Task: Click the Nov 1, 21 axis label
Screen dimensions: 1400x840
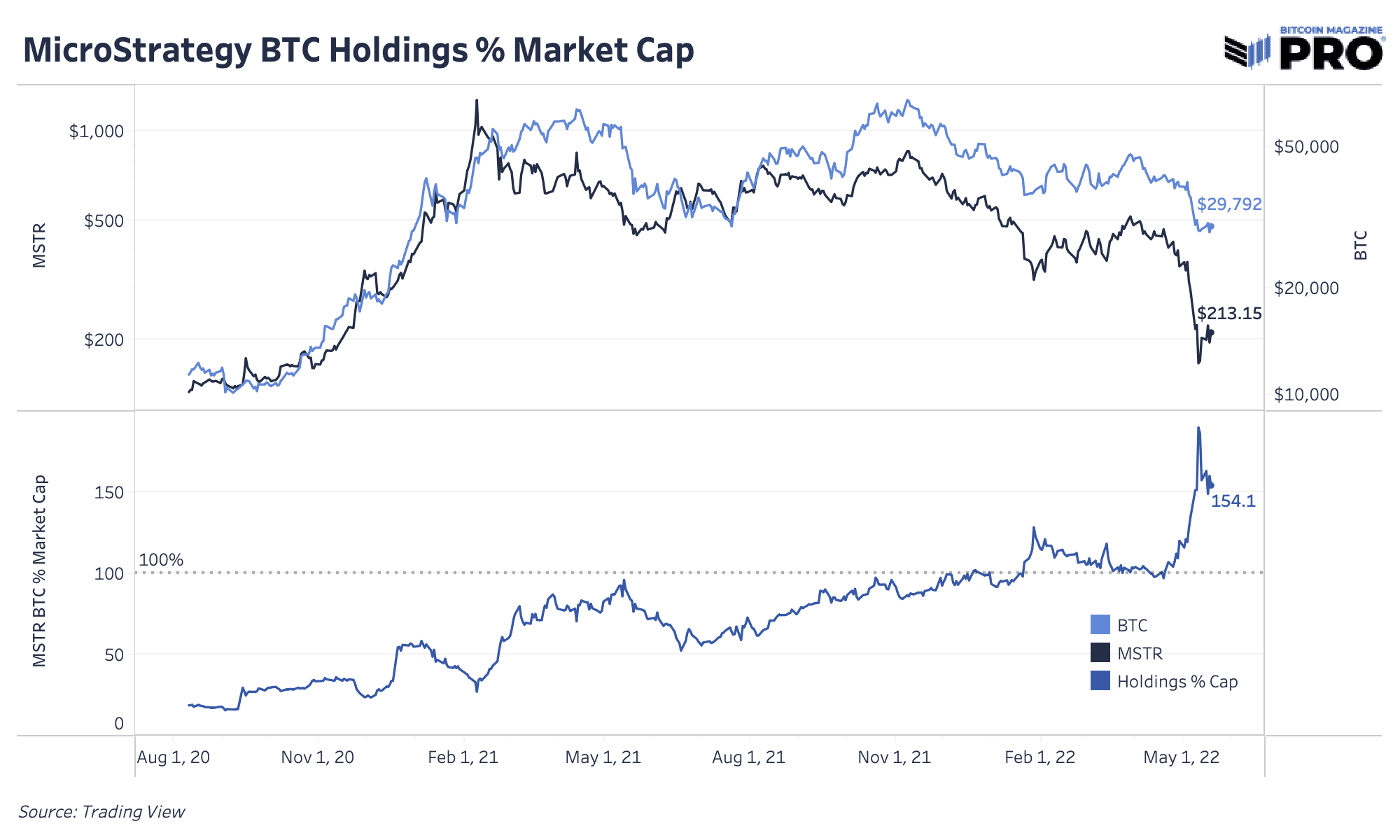Action: (895, 757)
